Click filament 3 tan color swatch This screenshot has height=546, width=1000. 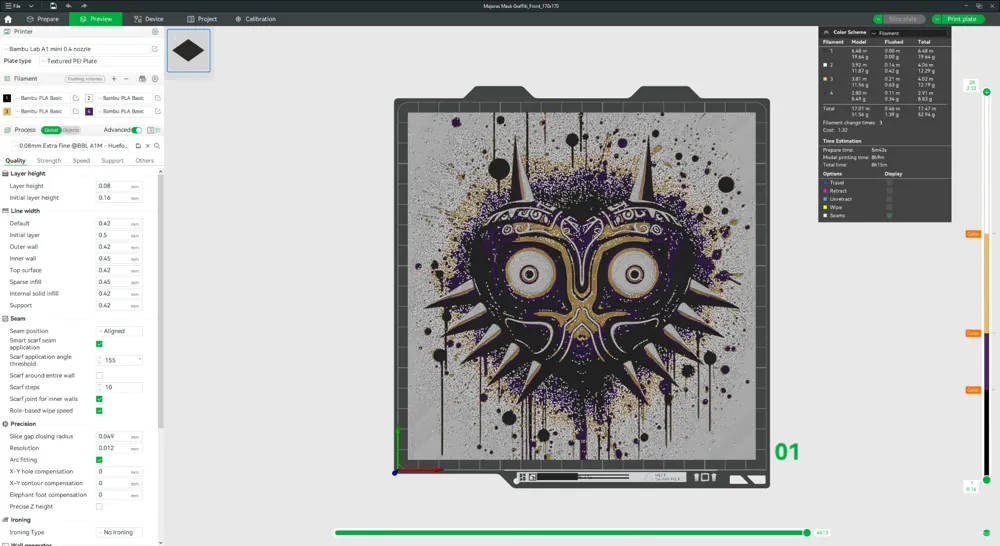tap(7, 111)
